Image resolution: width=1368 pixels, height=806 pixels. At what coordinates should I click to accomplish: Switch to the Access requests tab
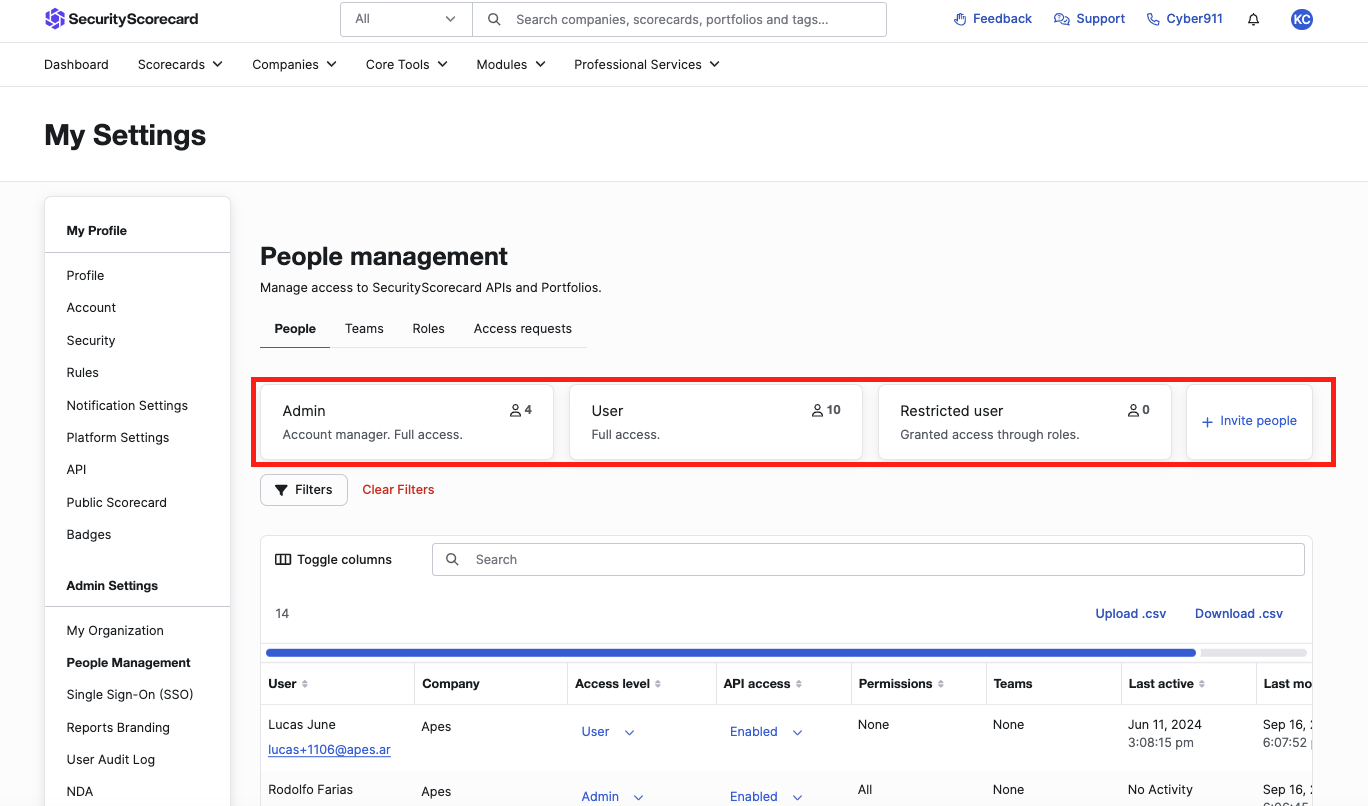[x=523, y=328]
